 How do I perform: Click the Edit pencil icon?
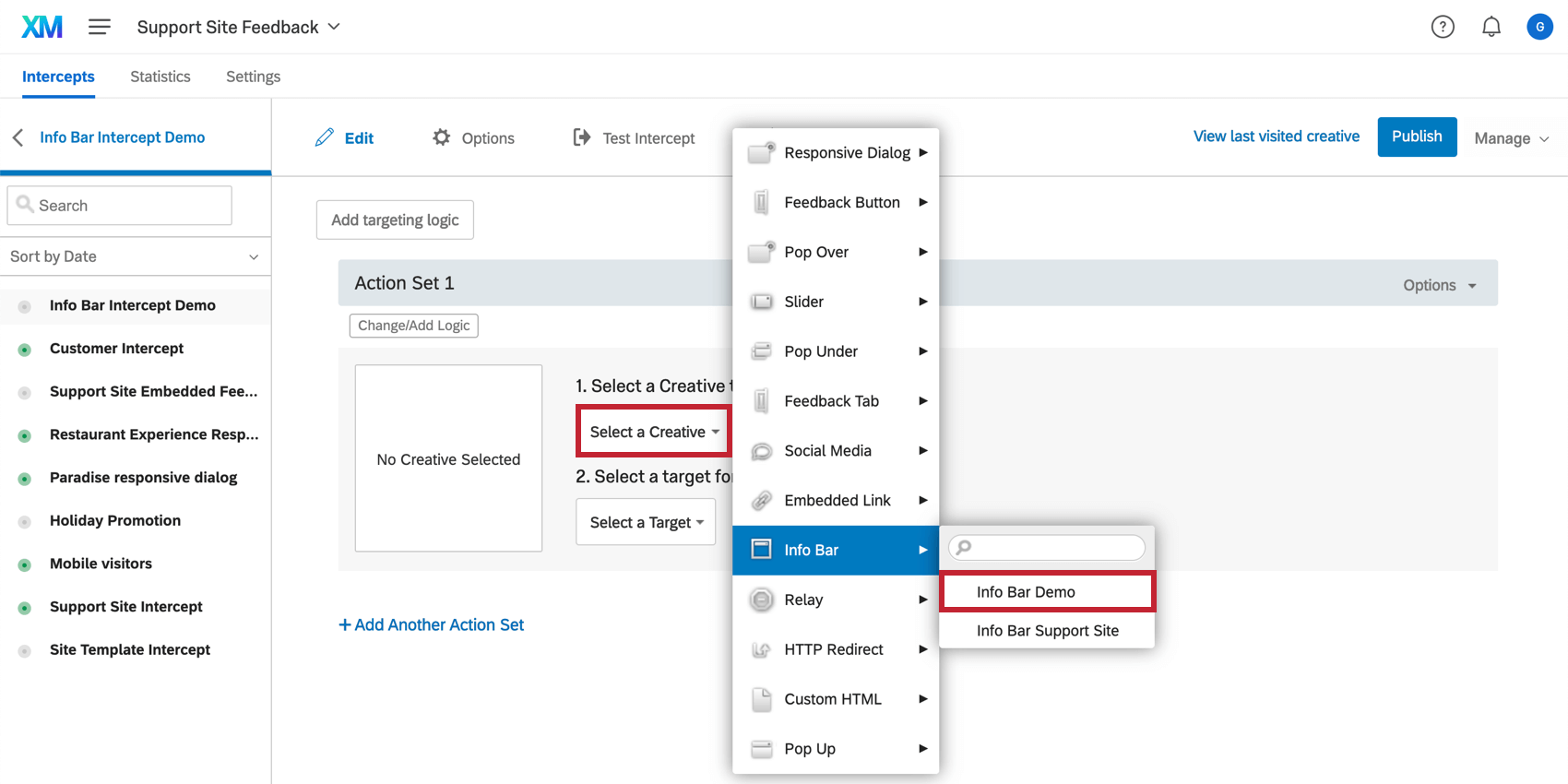coord(324,137)
